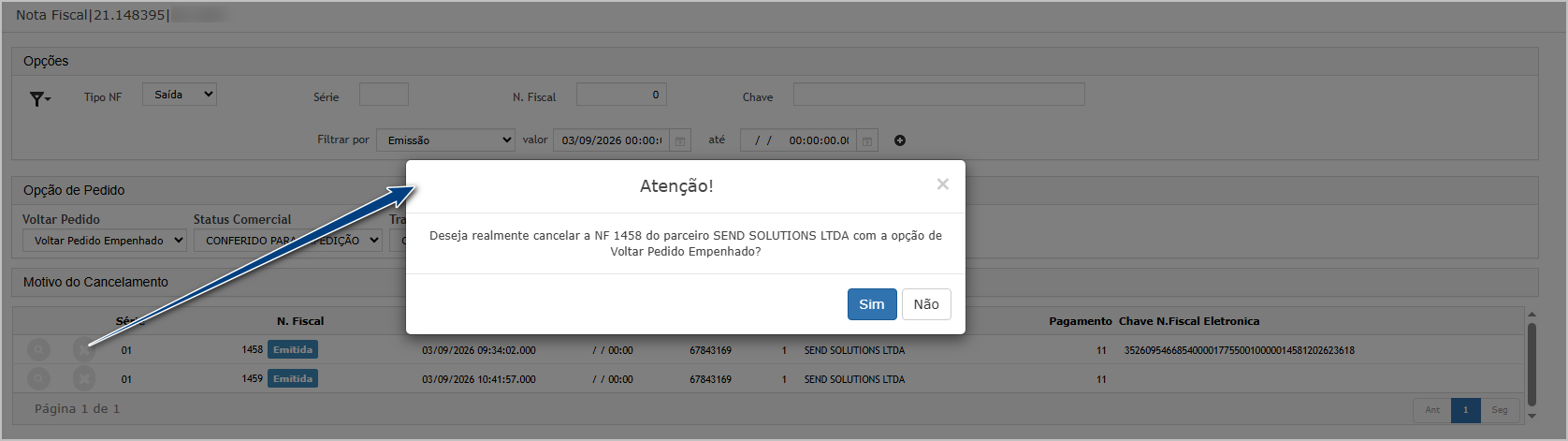This screenshot has height=441, width=1568.
Task: Click the vertical scrollbar thumb of the grid
Action: [1532, 364]
